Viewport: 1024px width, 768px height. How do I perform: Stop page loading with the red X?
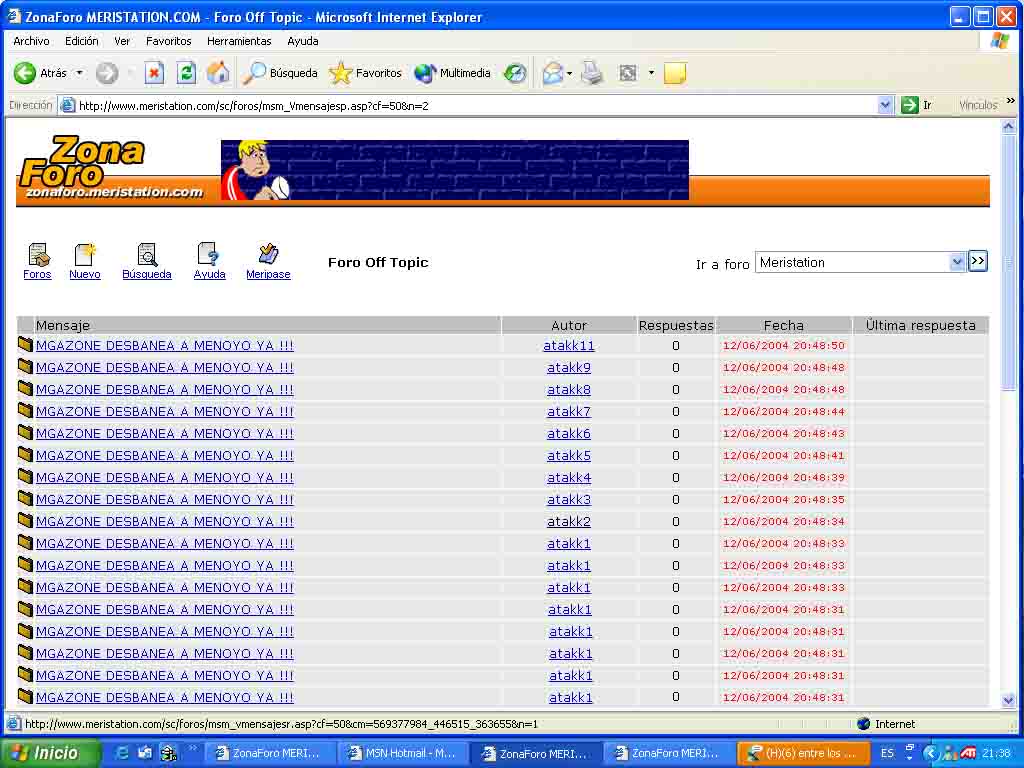pyautogui.click(x=154, y=73)
